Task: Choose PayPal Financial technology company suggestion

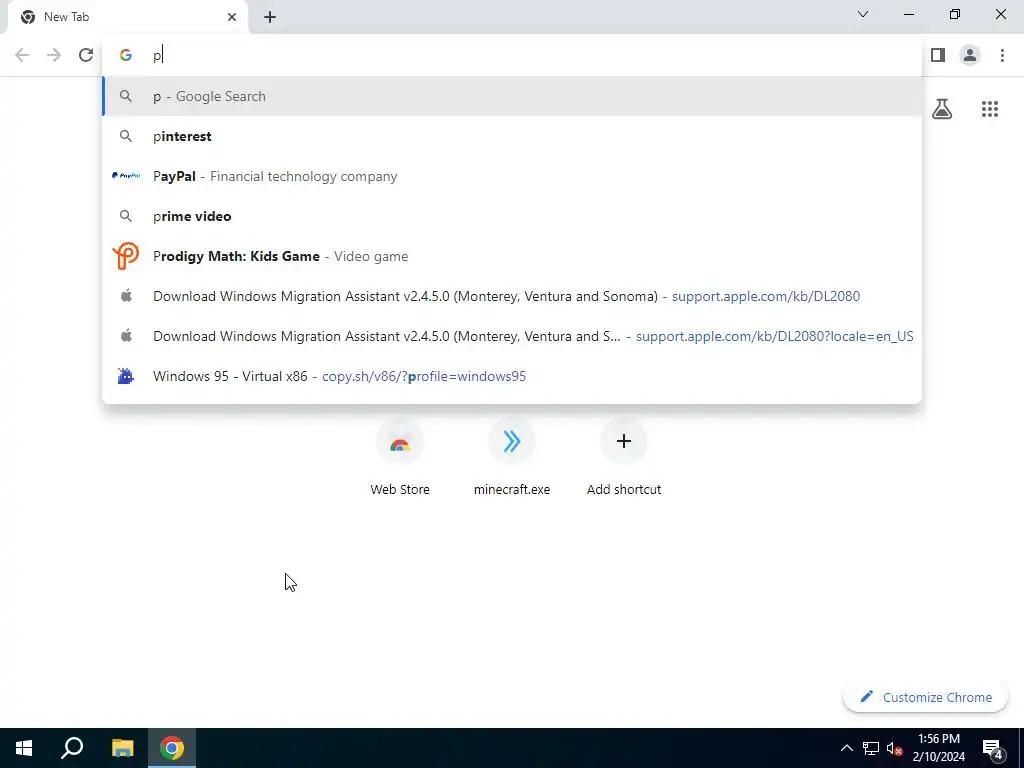Action: (x=512, y=176)
